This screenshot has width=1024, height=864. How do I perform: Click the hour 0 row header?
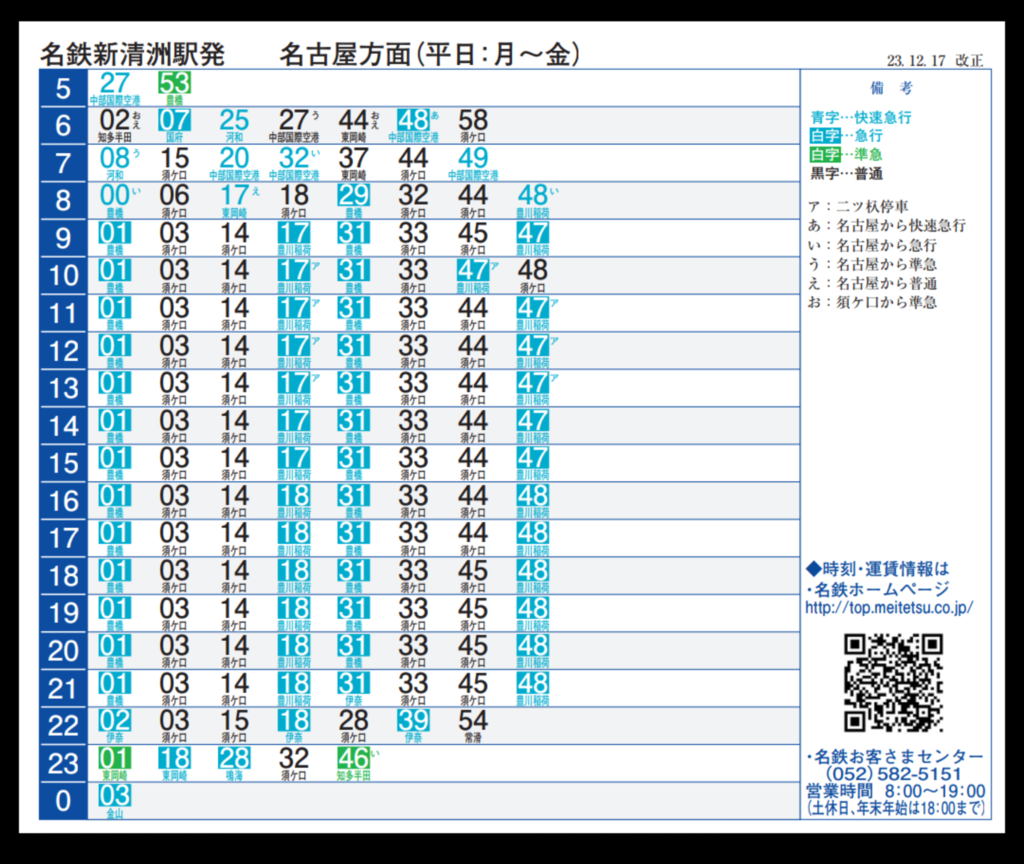pyautogui.click(x=63, y=801)
